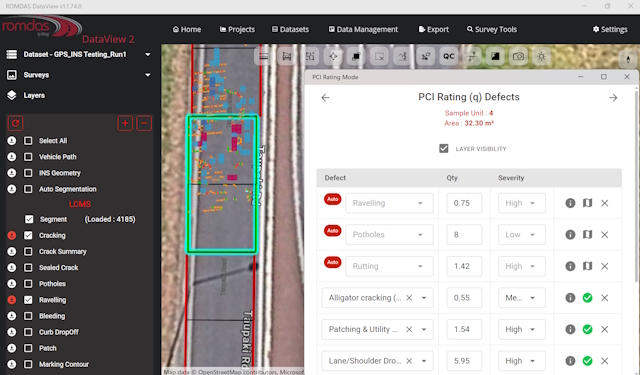Toggle the Layer Visibility checkbox
The height and width of the screenshot is (375, 640).
[444, 149]
